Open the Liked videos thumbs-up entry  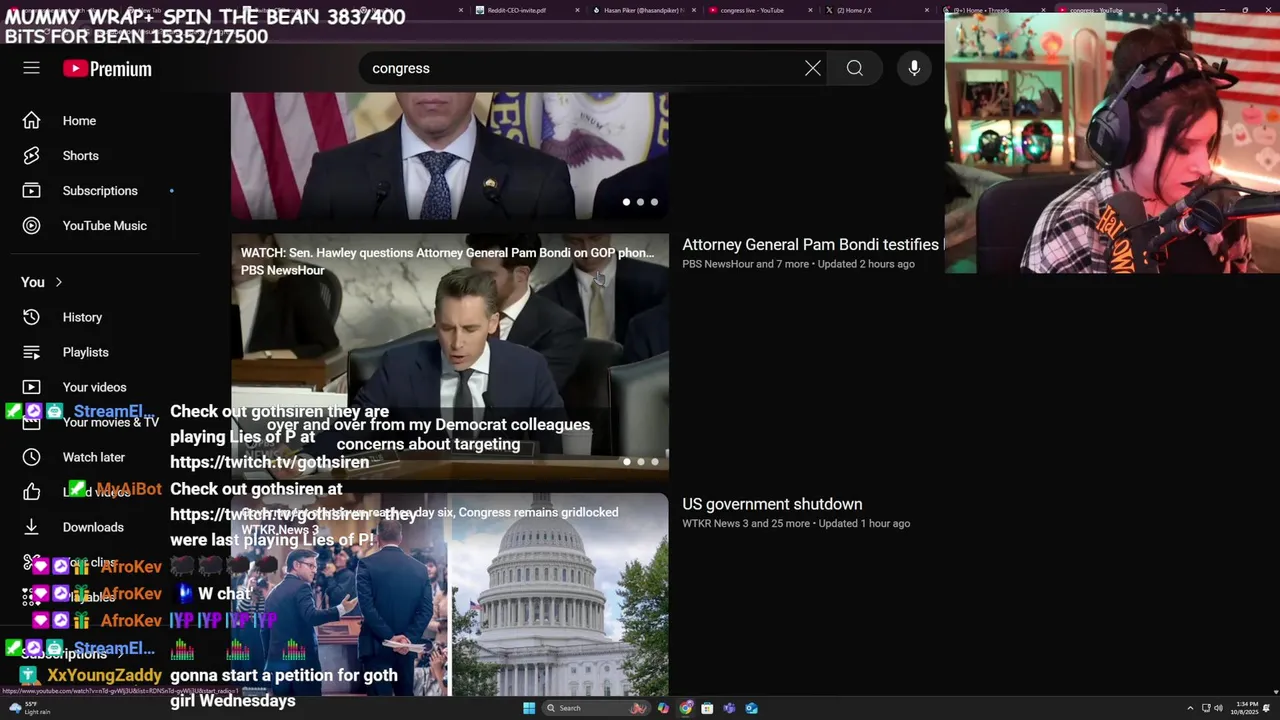click(x=32, y=492)
